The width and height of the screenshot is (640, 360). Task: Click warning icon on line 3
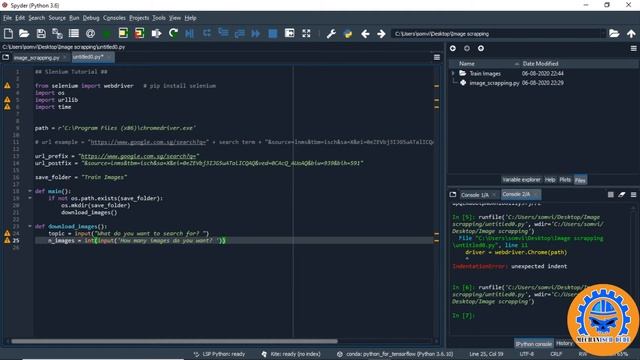click(7, 86)
